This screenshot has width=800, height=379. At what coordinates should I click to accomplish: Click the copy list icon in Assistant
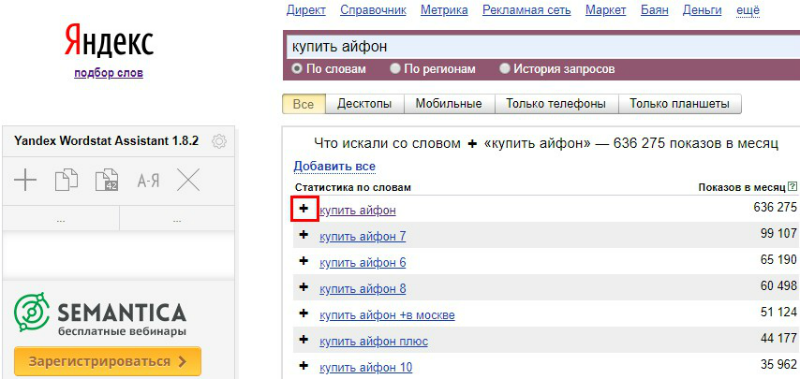click(66, 181)
